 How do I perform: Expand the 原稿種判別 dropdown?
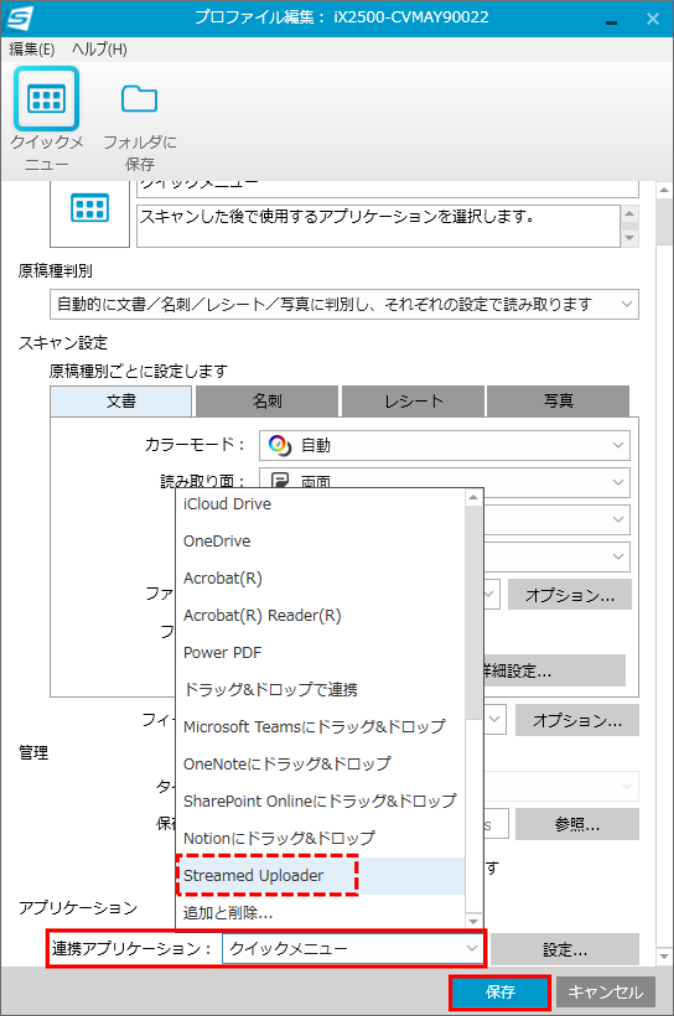(343, 304)
